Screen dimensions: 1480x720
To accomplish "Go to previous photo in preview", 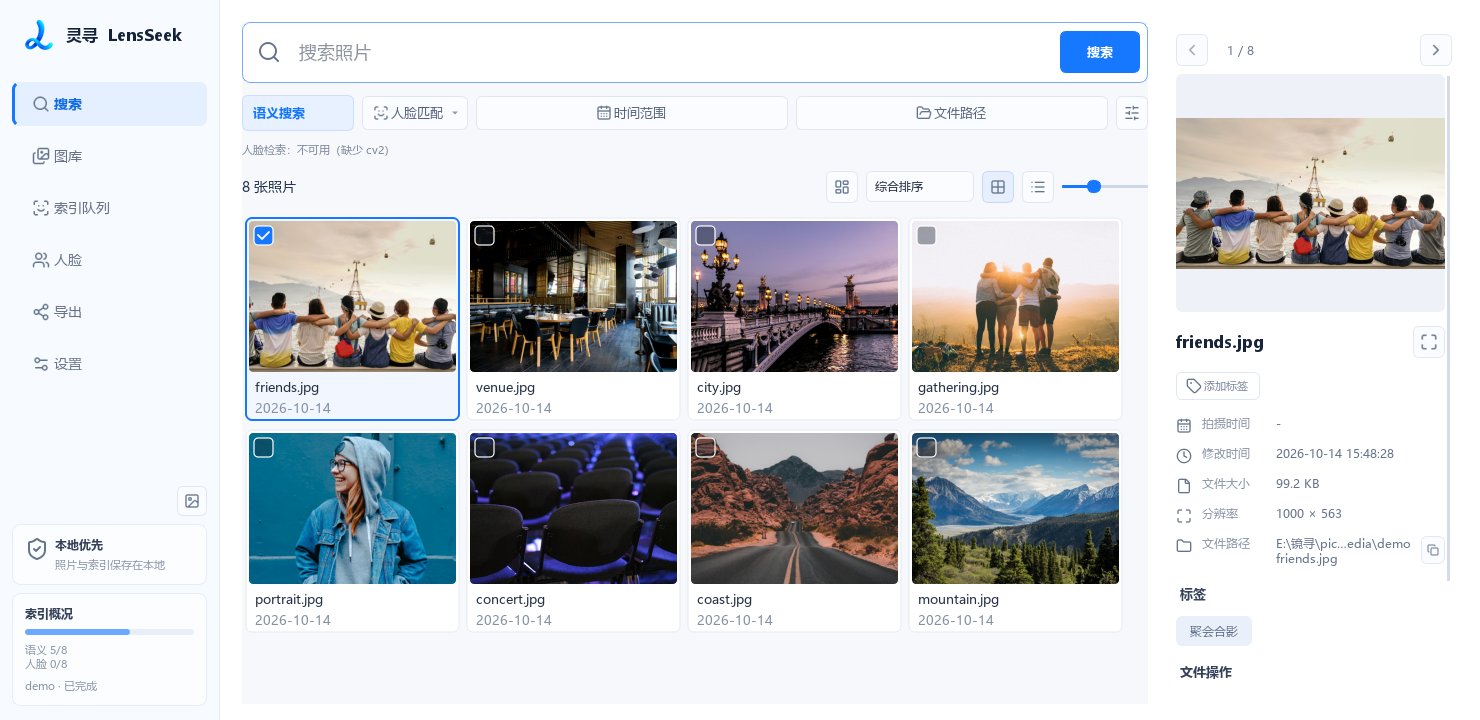I will click(1192, 50).
